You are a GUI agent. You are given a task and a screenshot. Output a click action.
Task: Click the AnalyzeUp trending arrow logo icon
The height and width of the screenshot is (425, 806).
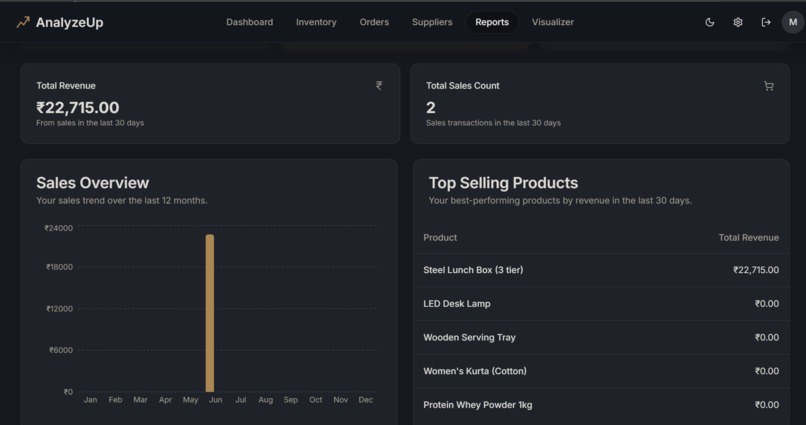point(23,22)
